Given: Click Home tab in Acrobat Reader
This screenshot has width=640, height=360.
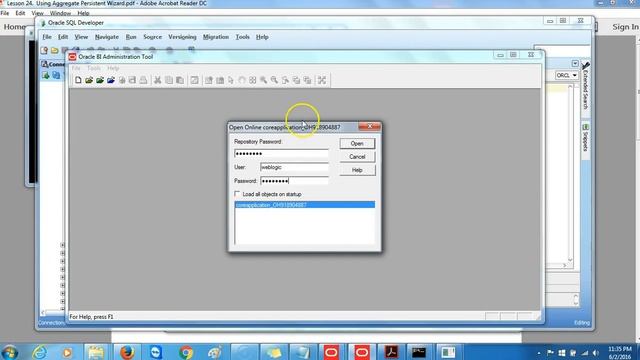Looking at the screenshot, I should tap(14, 27).
